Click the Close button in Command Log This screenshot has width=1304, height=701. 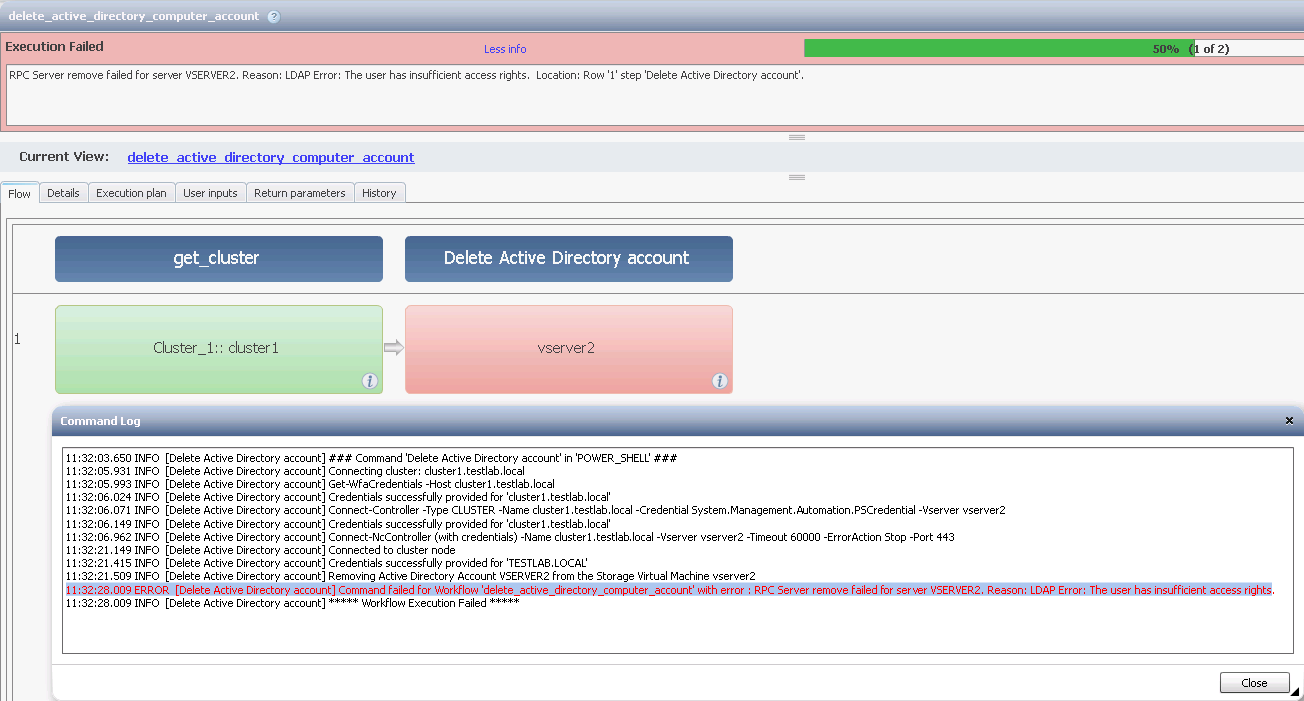click(x=1254, y=683)
